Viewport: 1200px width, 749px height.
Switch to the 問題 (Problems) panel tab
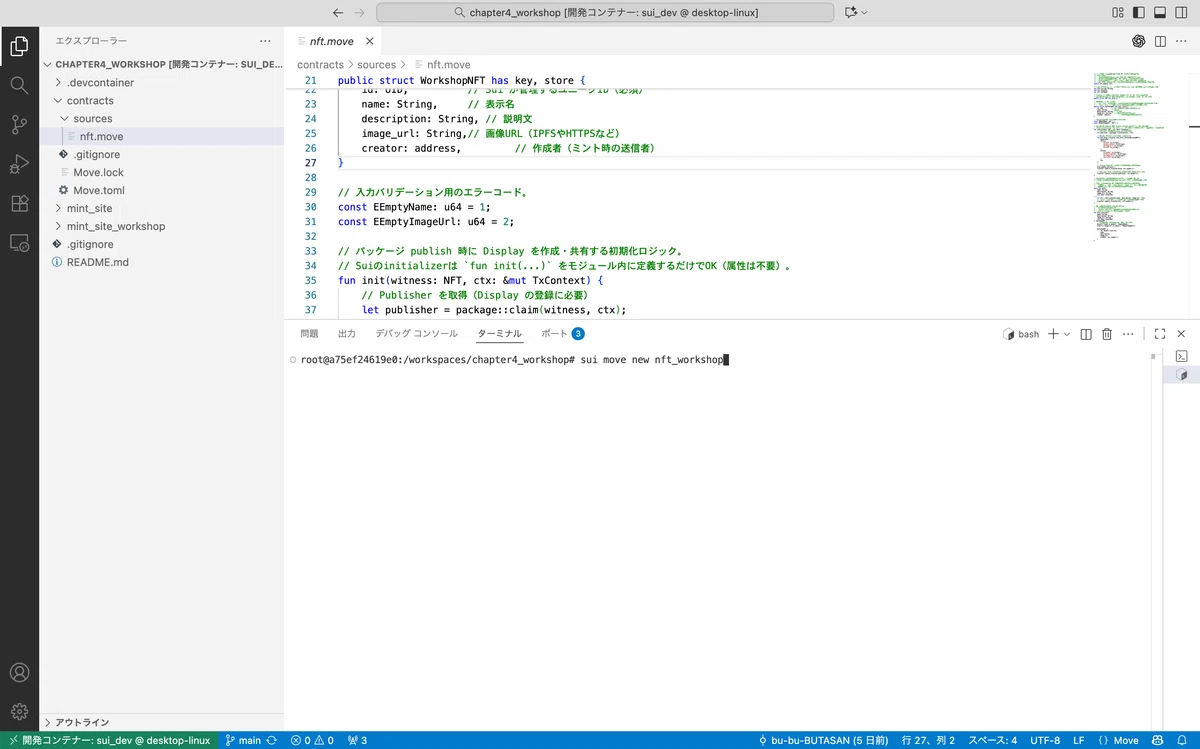click(x=309, y=334)
